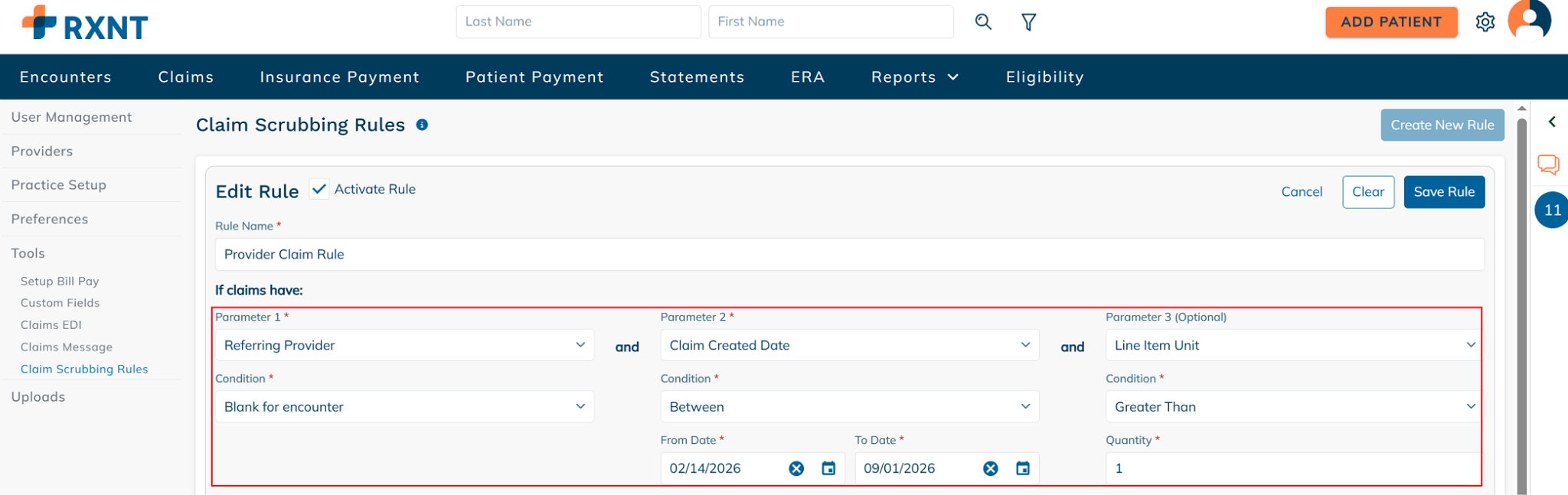Image resolution: width=1568 pixels, height=495 pixels.
Task: Open the Parameter 2 Claim Created Date dropdown
Action: point(850,345)
